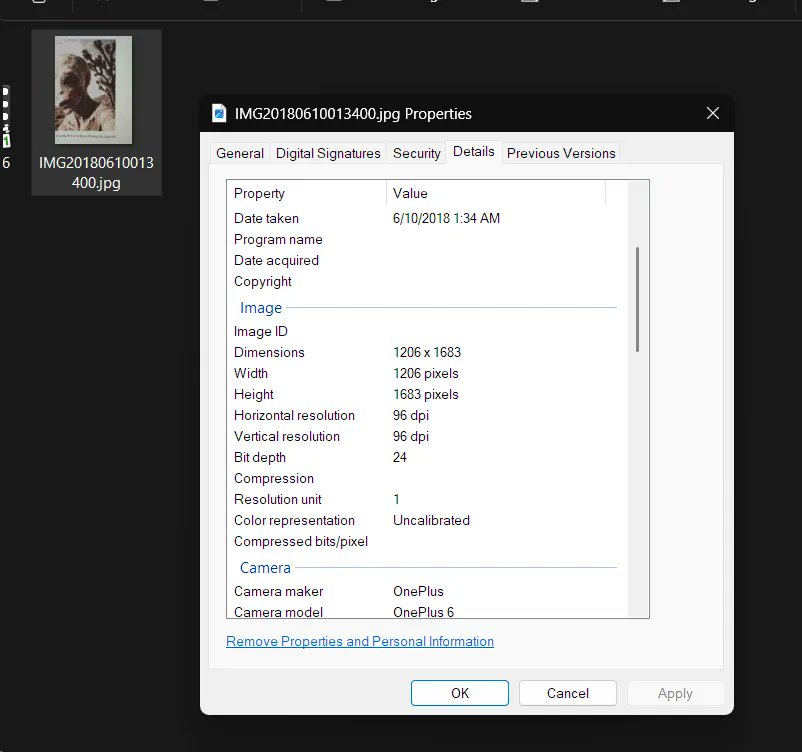Select the Copyright property
The width and height of the screenshot is (802, 752).
click(262, 281)
